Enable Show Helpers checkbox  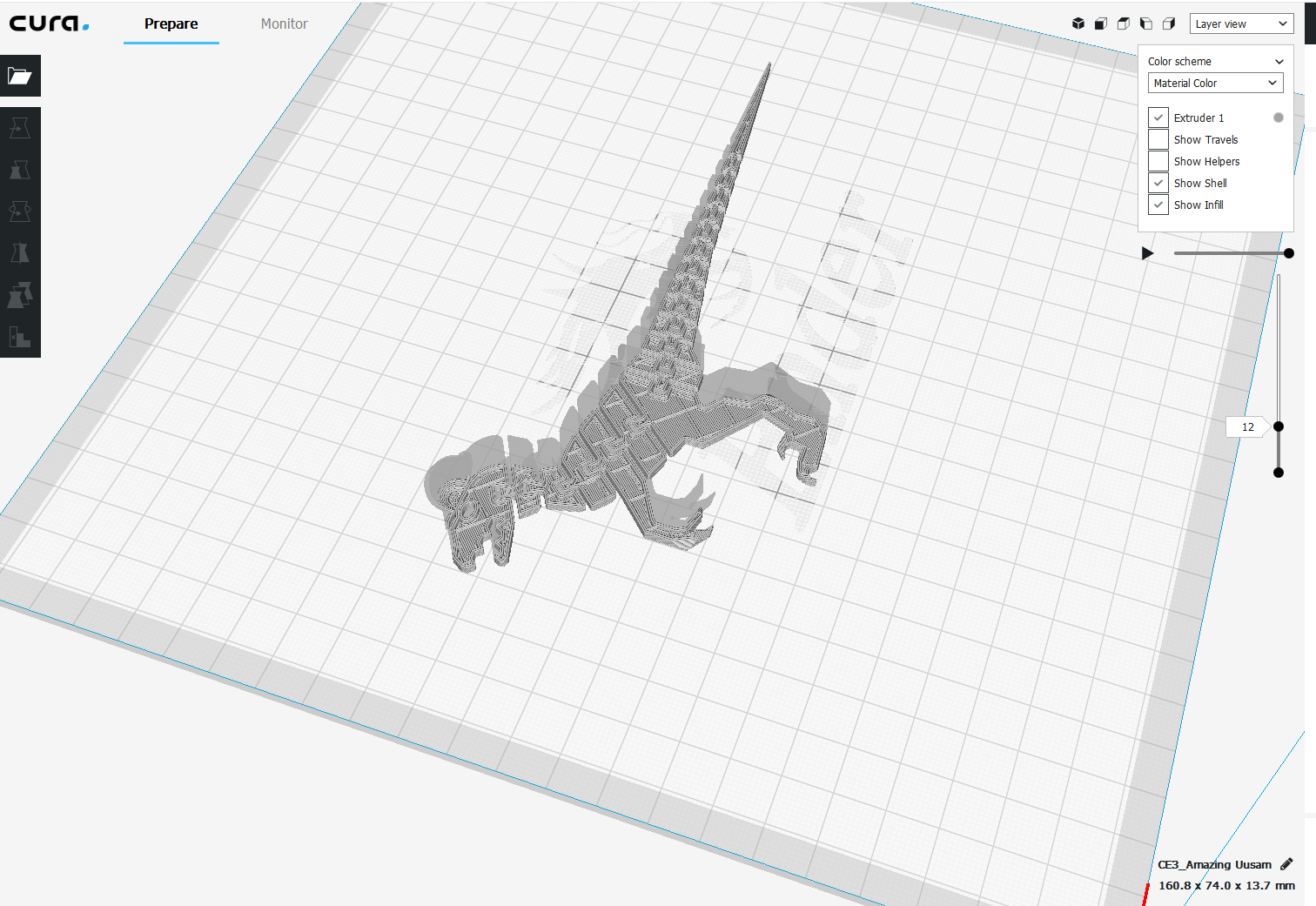pyautogui.click(x=1158, y=161)
